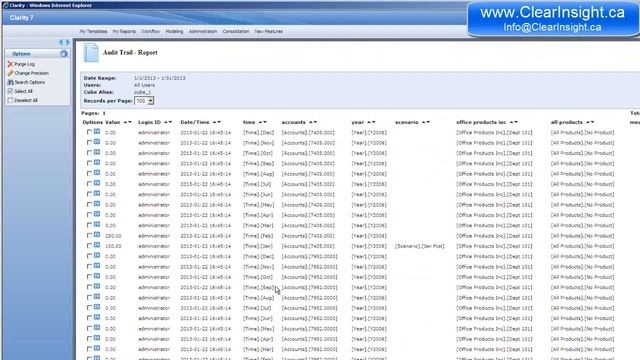
Task: Click the office products inc column header
Action: tap(481, 122)
